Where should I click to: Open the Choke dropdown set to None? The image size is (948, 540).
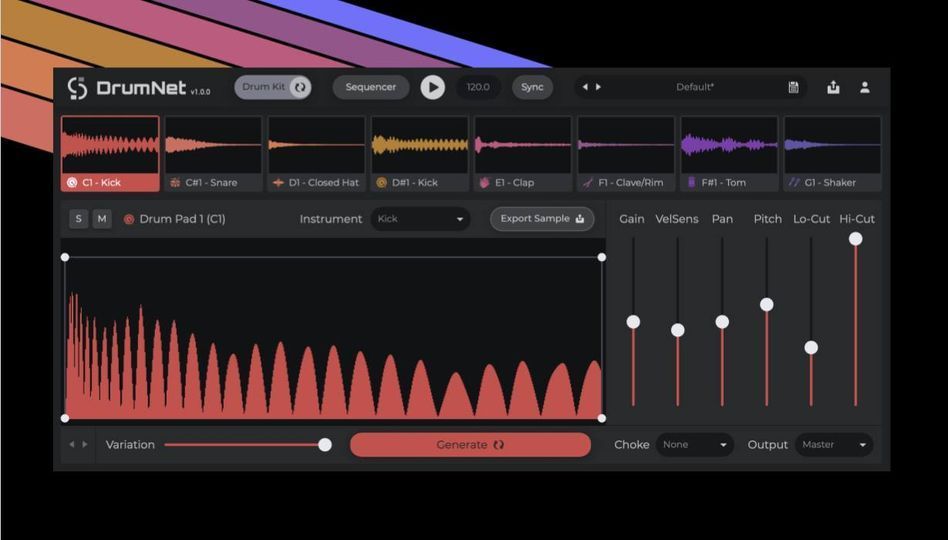(695, 444)
